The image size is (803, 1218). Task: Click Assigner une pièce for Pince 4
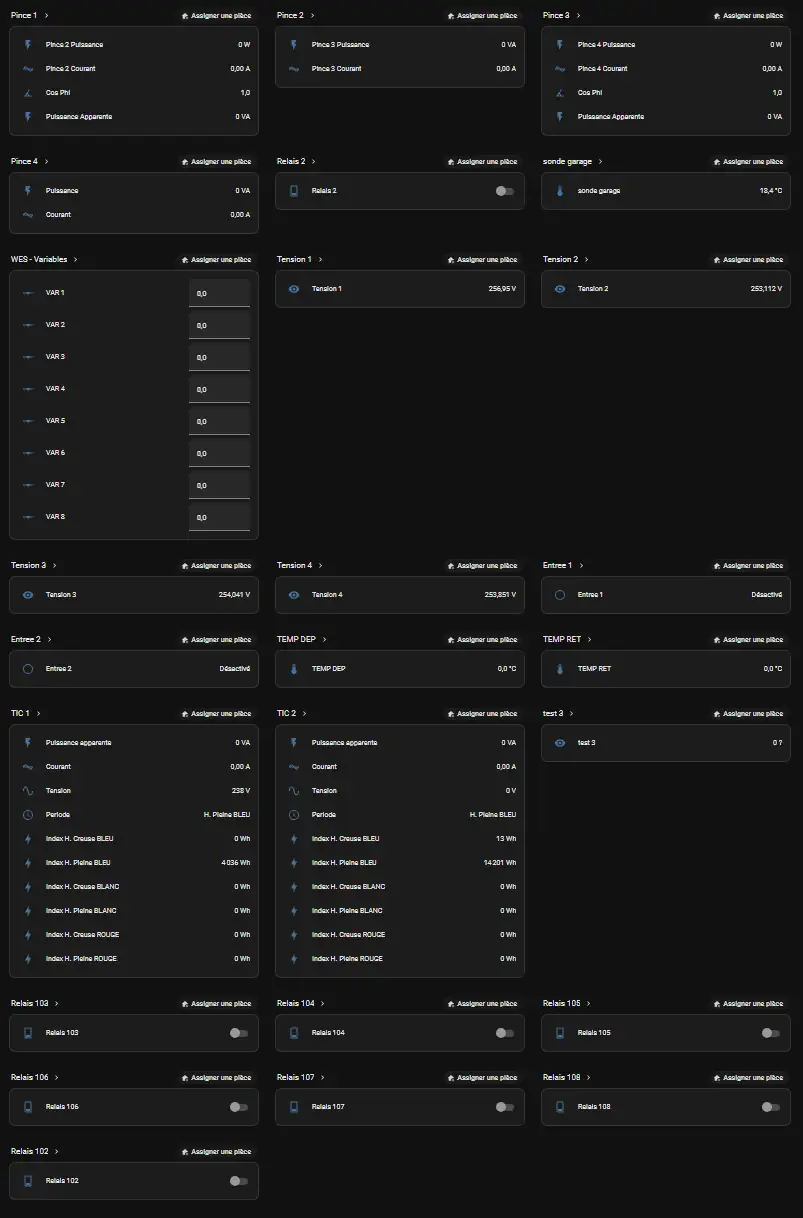click(x=216, y=162)
